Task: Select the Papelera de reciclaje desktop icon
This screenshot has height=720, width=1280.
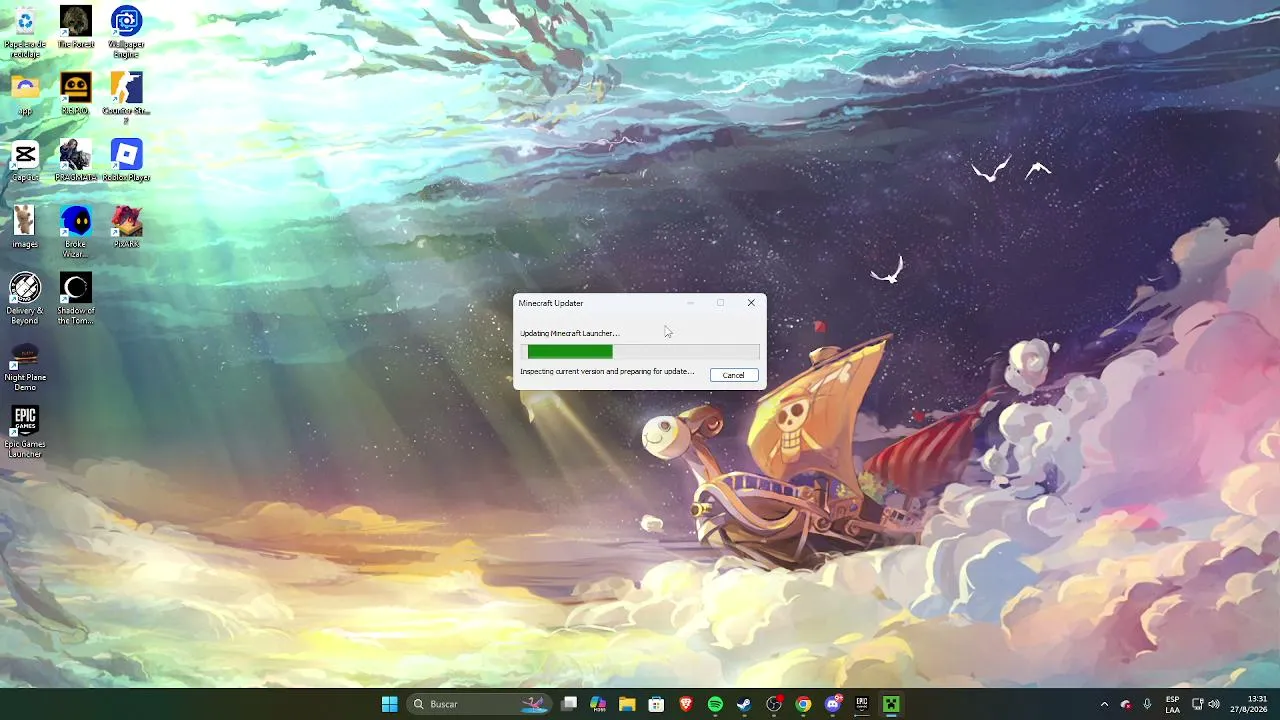Action: (x=25, y=32)
